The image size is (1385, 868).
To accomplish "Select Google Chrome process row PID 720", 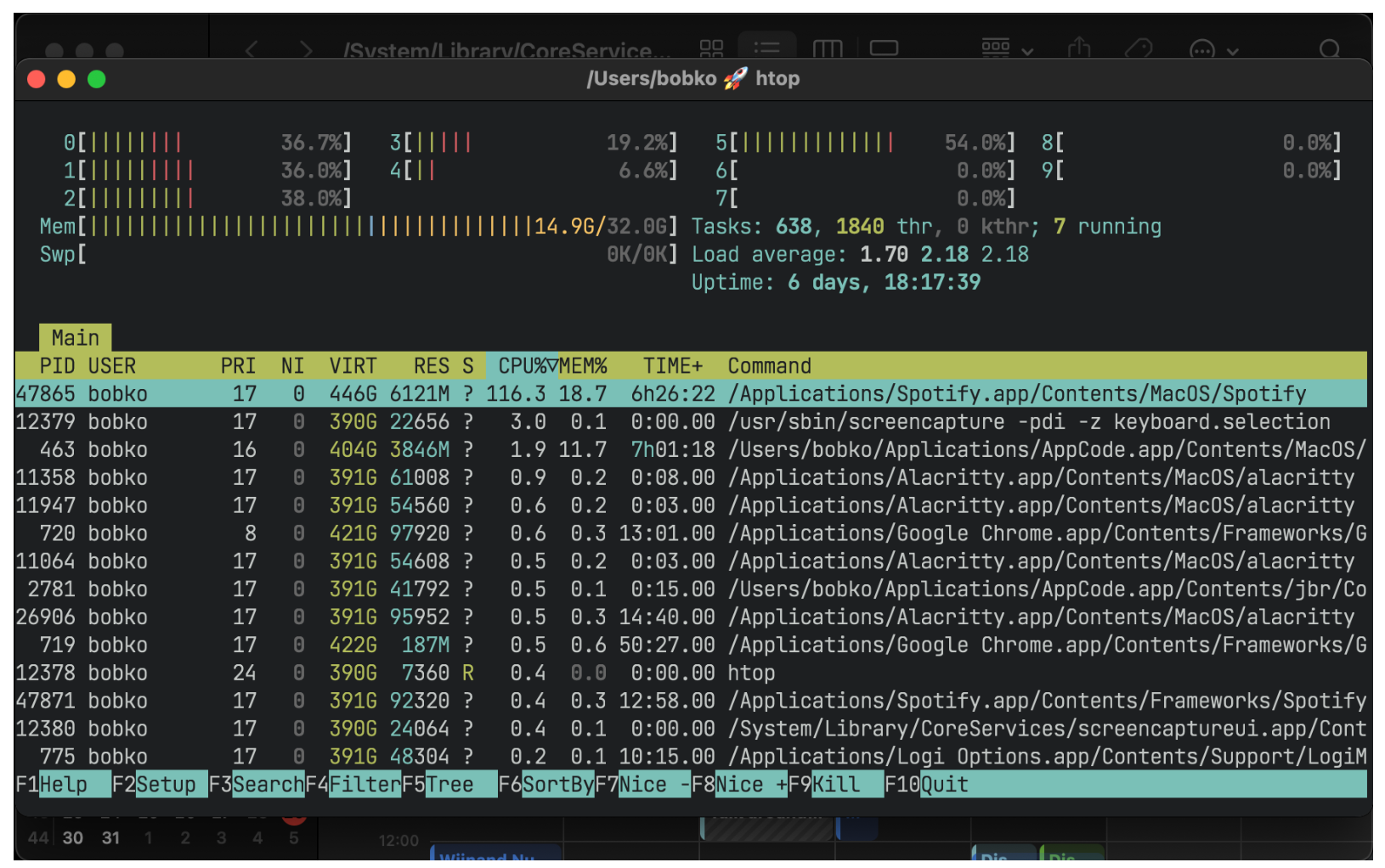I will [691, 533].
